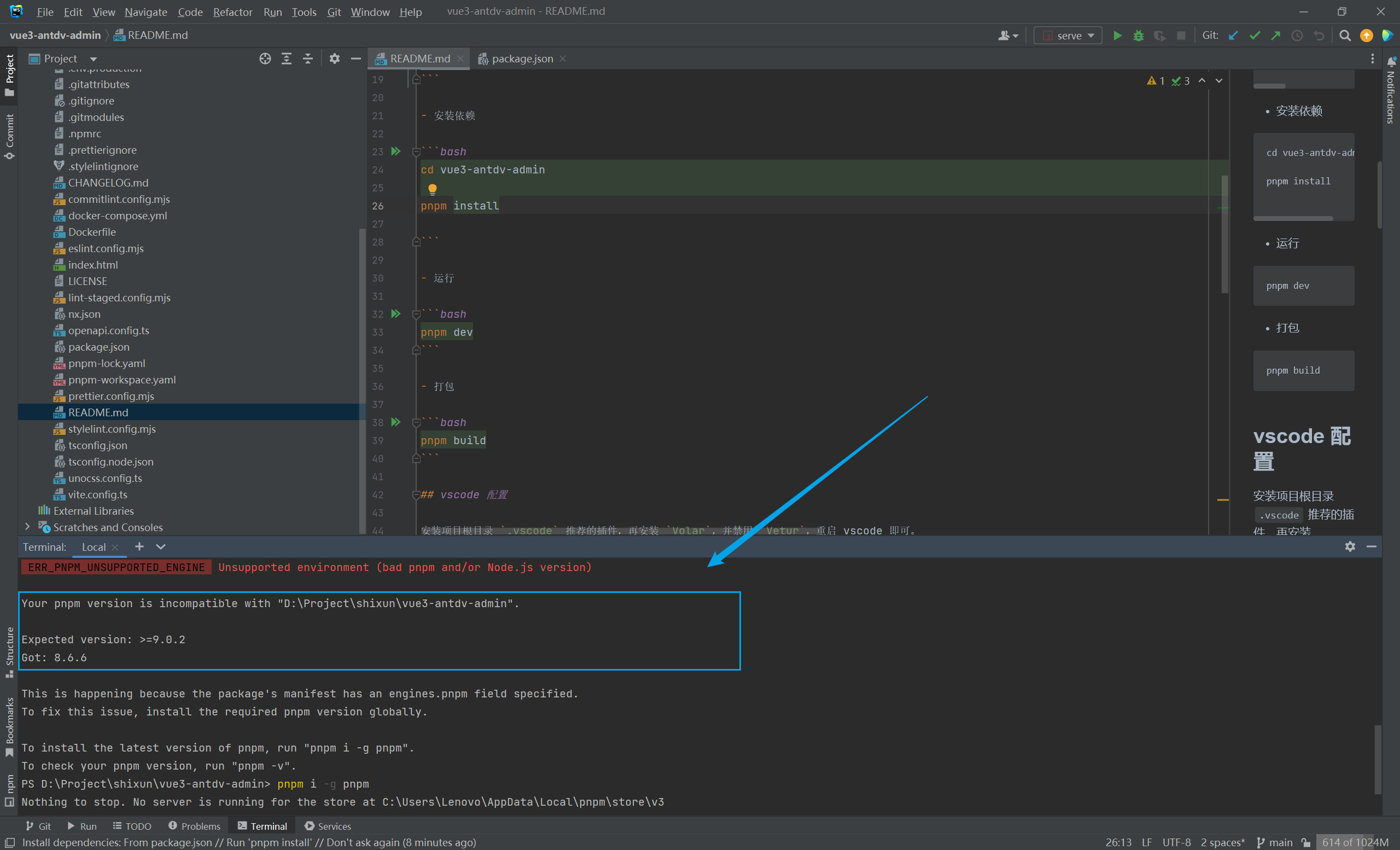The width and height of the screenshot is (1400, 850).
Task: Open the Refactor menu
Action: [x=232, y=12]
